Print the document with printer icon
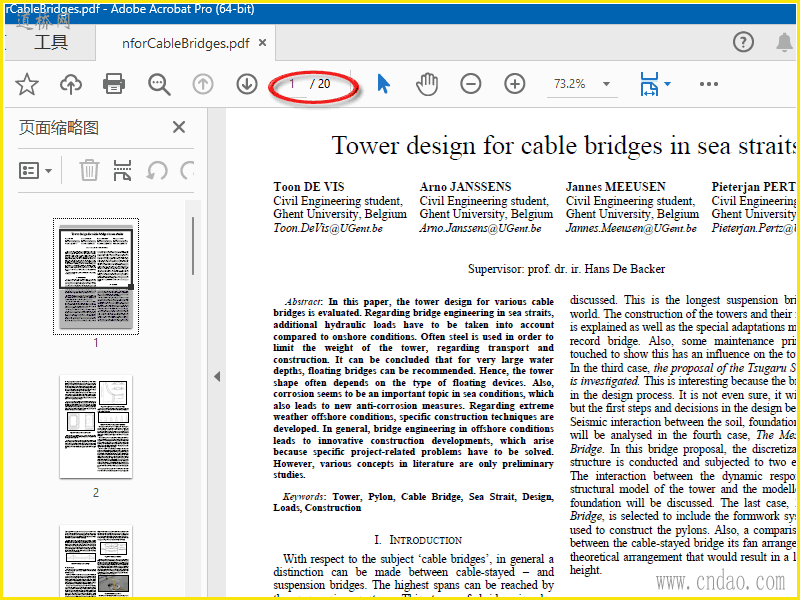 (115, 84)
